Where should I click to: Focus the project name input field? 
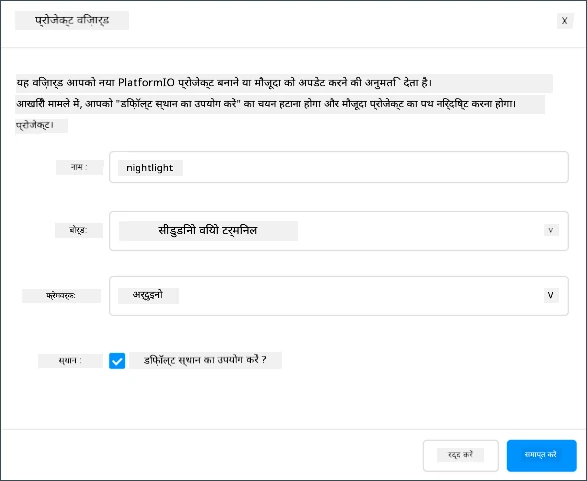click(339, 167)
